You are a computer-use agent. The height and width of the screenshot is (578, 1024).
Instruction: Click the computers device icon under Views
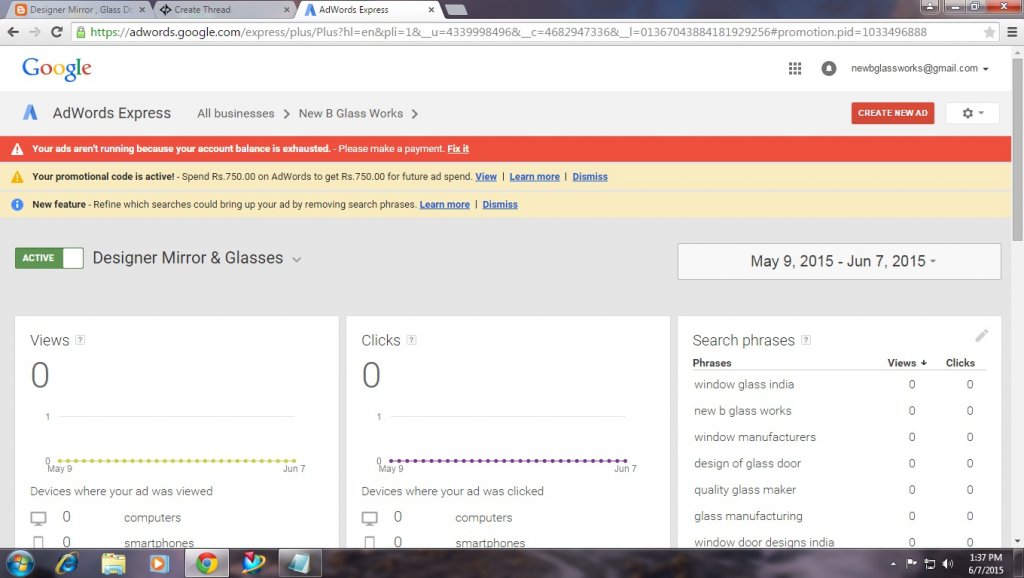[39, 519]
